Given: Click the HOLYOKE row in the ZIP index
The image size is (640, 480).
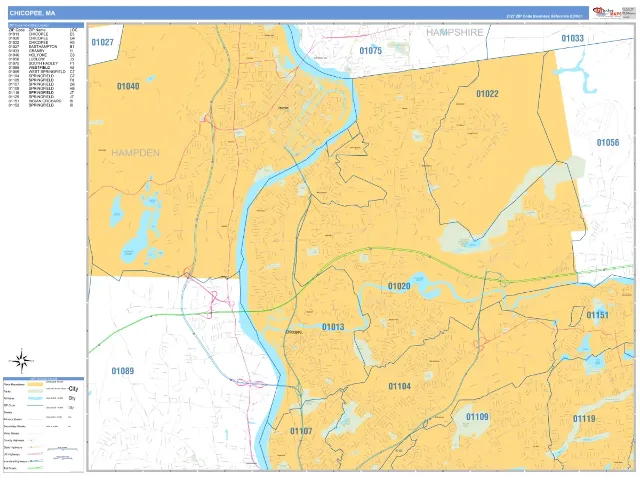Looking at the screenshot, I should (42, 55).
